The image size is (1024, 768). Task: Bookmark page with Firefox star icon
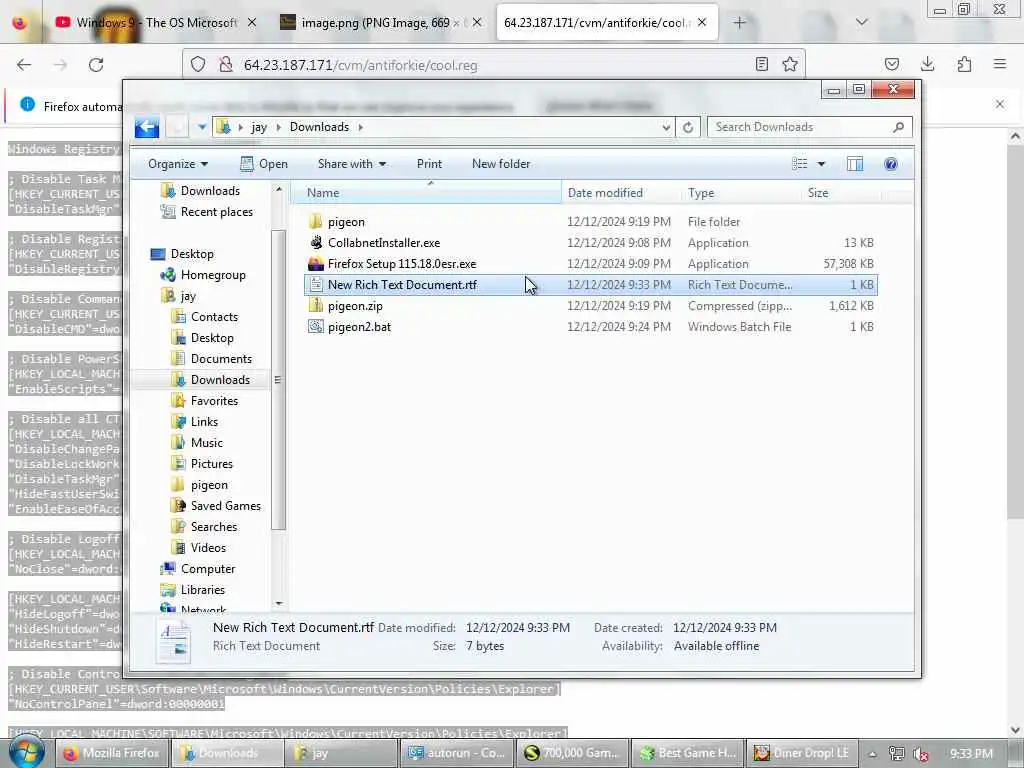pos(790,64)
